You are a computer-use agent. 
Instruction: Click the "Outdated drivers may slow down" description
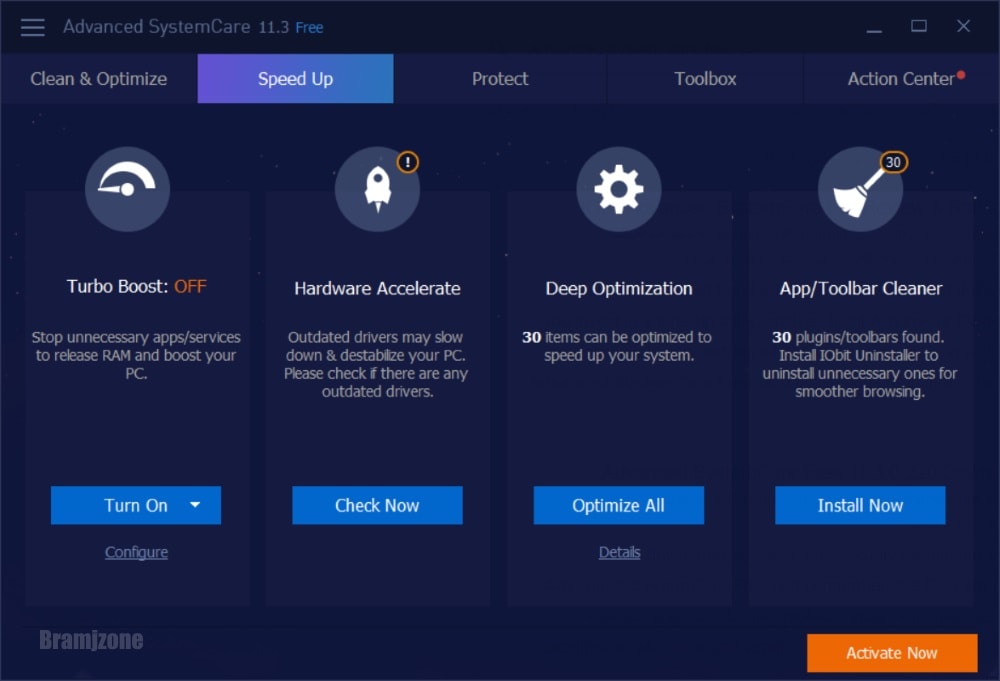pos(376,364)
